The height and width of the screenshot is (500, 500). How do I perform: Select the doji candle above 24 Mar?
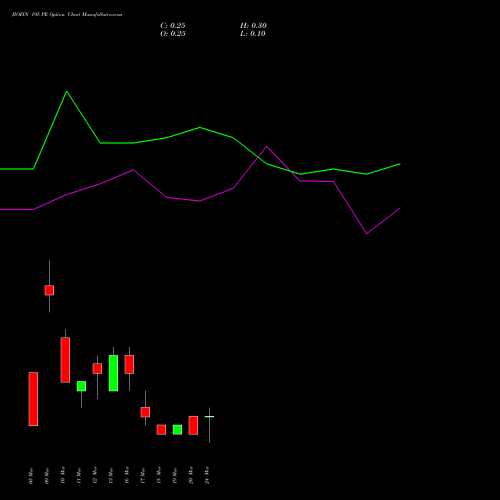(209, 417)
